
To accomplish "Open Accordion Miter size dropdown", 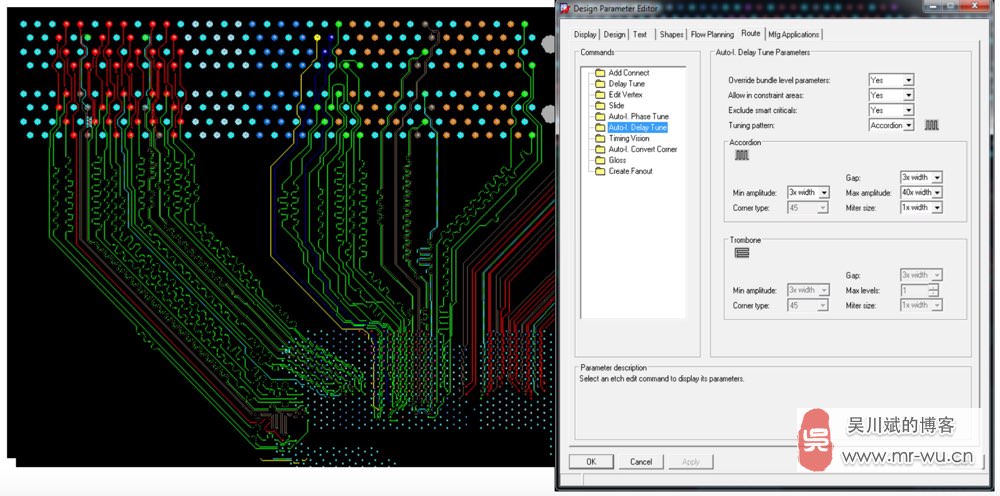I will point(936,207).
